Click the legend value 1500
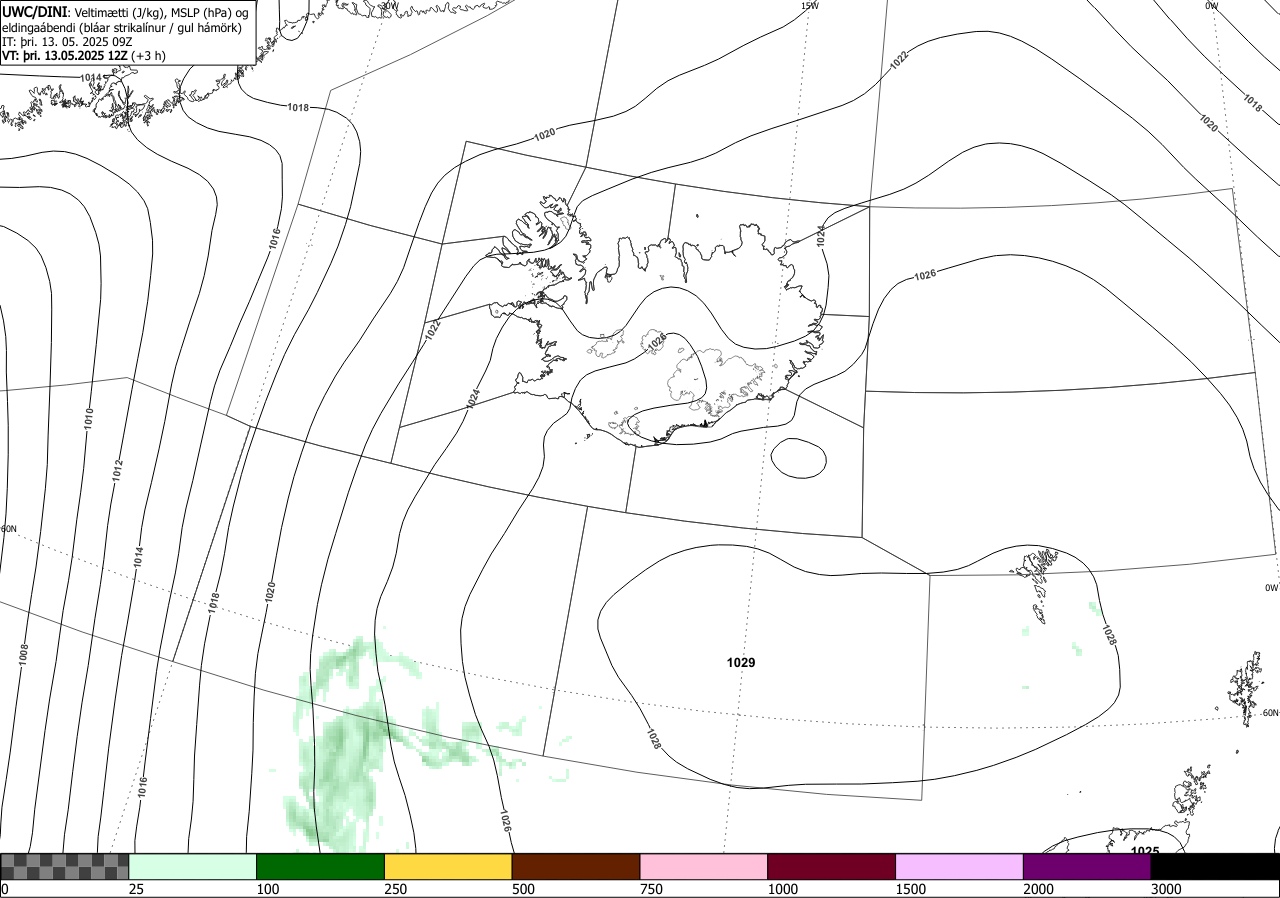Viewport: 1280px width, 898px height. [910, 889]
